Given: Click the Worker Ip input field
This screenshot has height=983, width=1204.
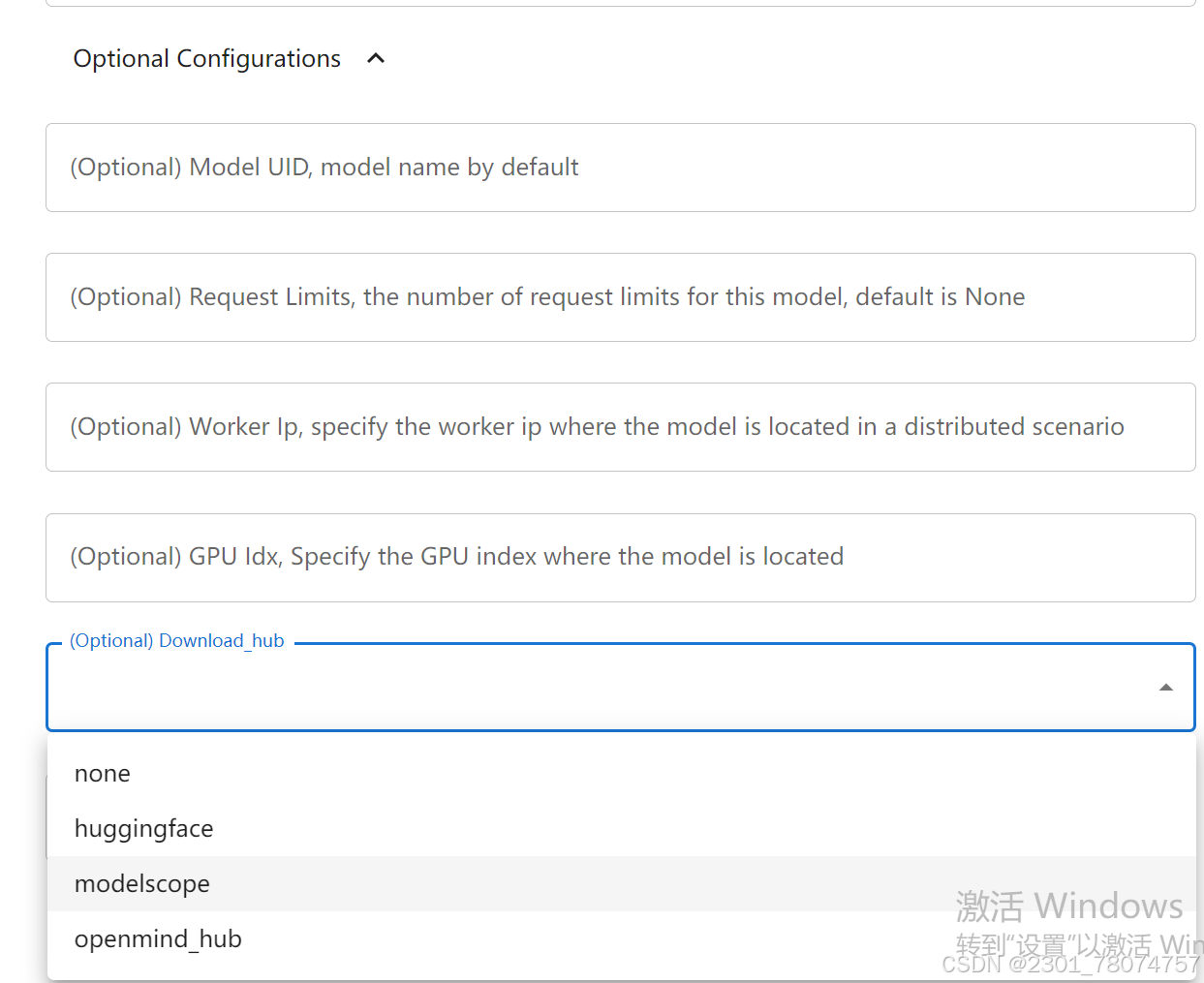Looking at the screenshot, I should click(x=620, y=426).
